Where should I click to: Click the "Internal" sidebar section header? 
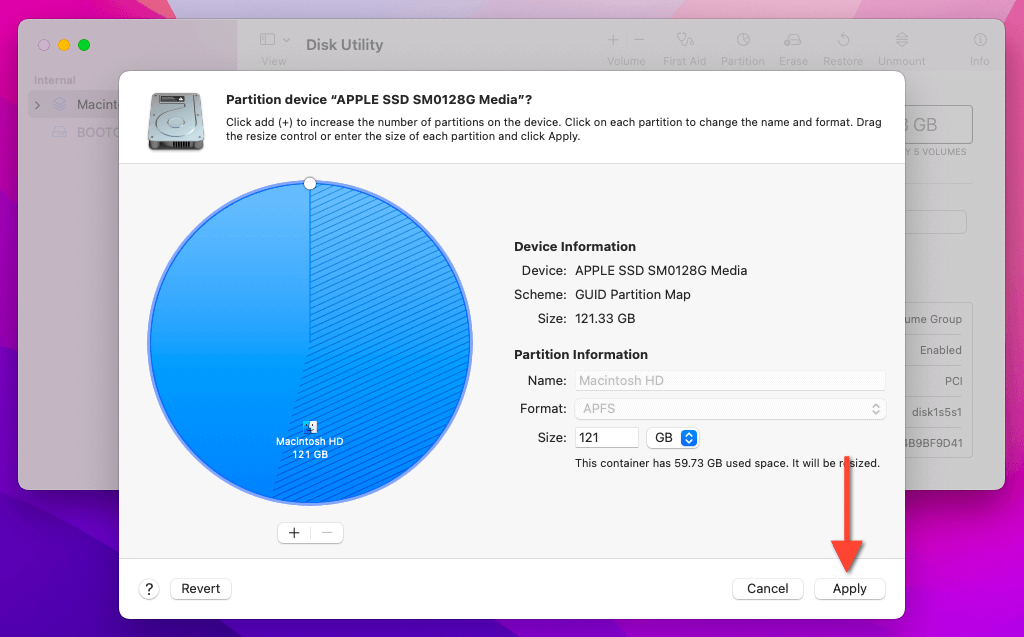tap(55, 80)
